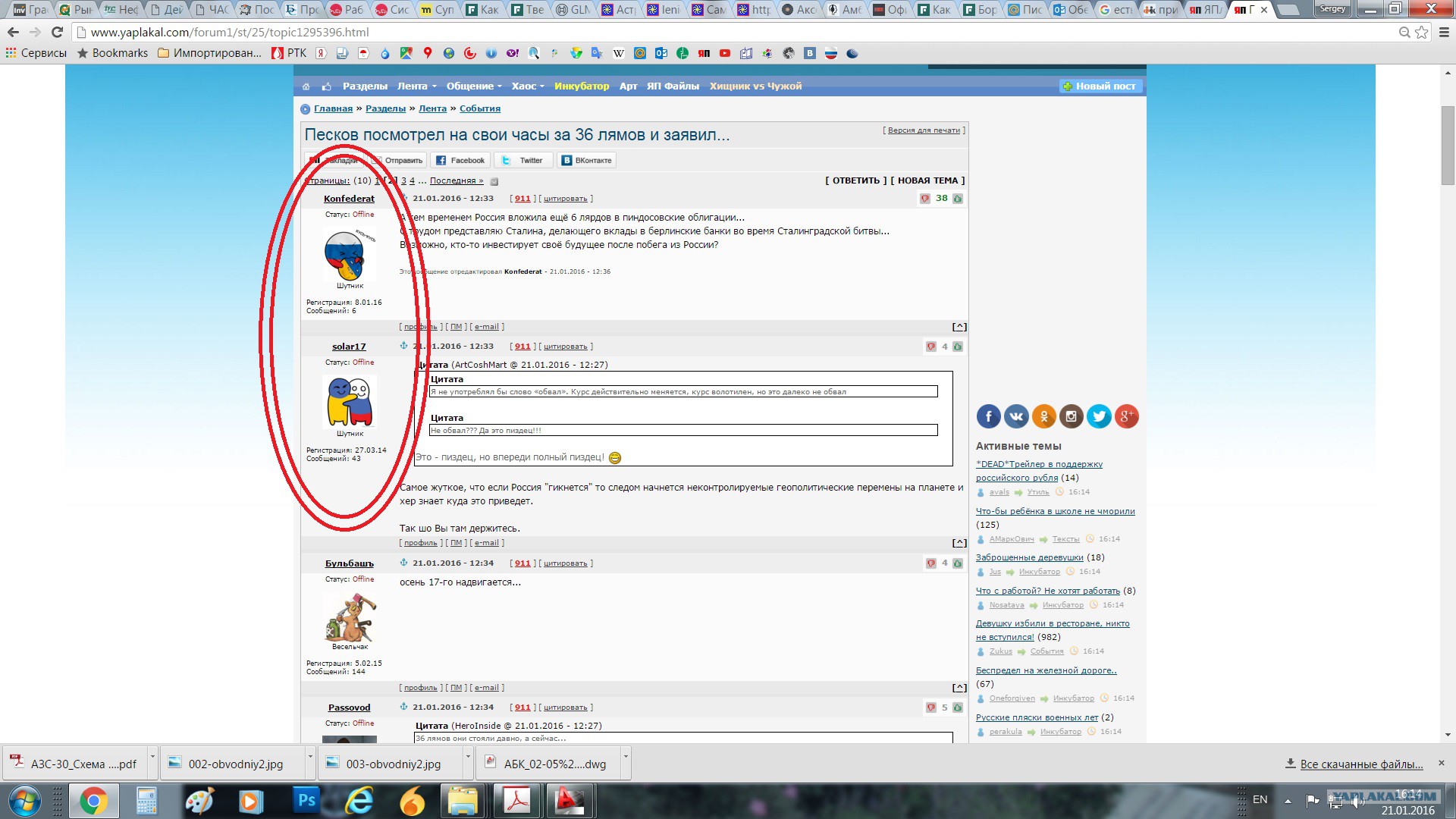Open the Wikipedia bookmark icon
1456x819 pixels.
(x=619, y=53)
